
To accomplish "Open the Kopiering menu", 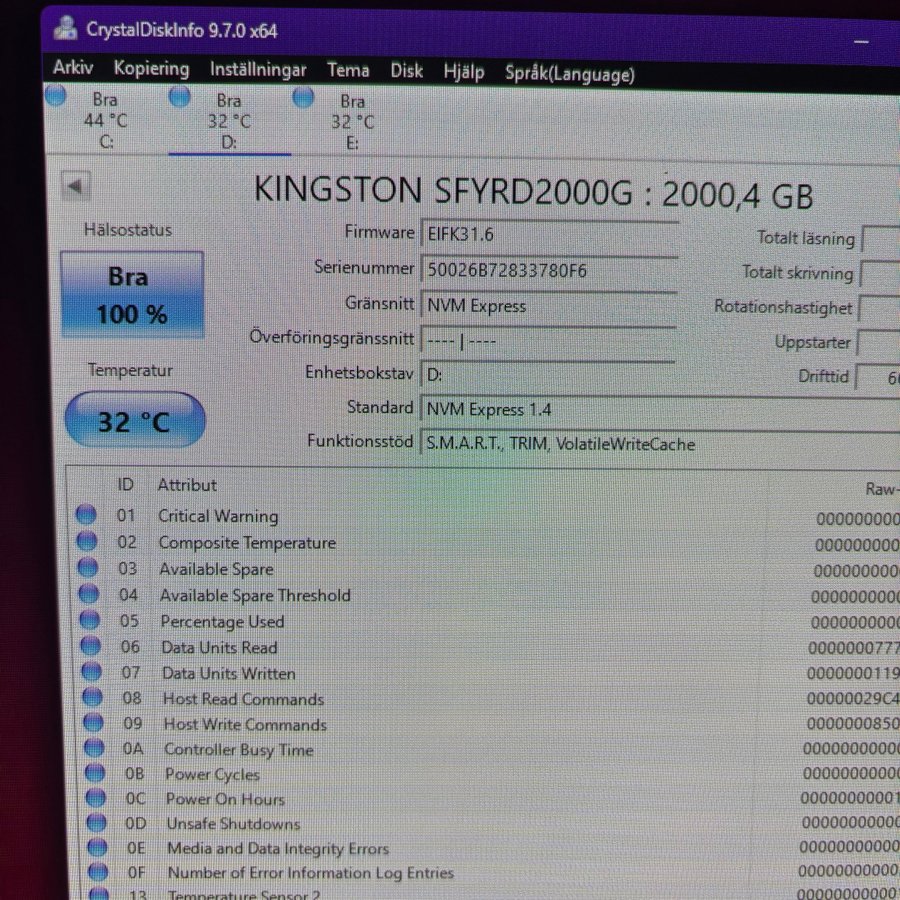I will tap(151, 68).
